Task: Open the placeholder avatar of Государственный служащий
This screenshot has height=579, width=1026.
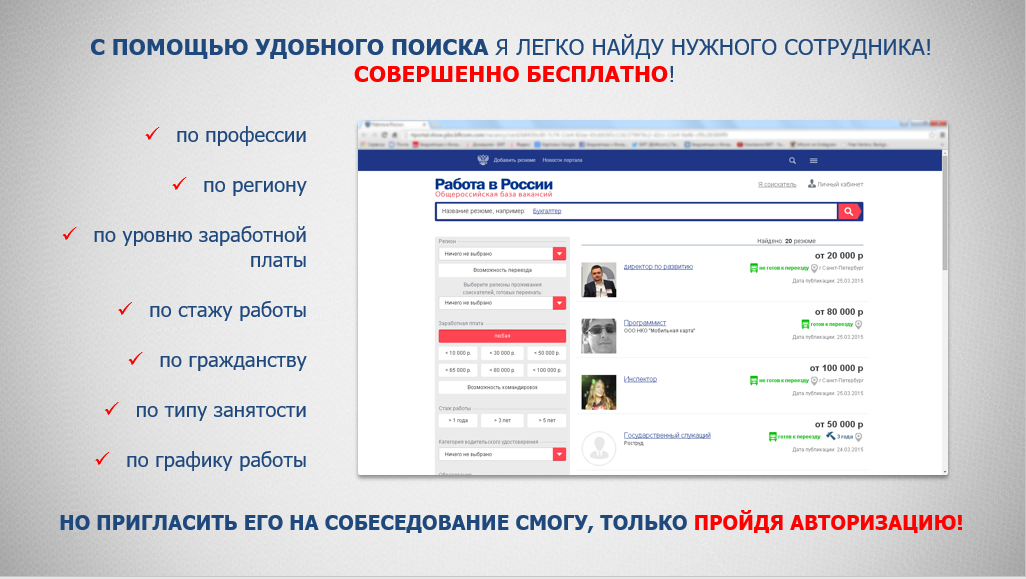Action: [x=599, y=449]
